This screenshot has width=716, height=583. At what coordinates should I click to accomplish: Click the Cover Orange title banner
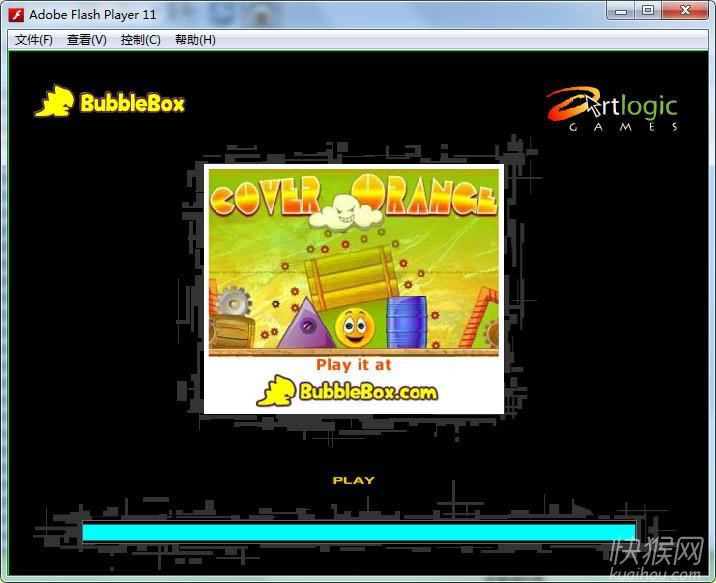click(352, 194)
